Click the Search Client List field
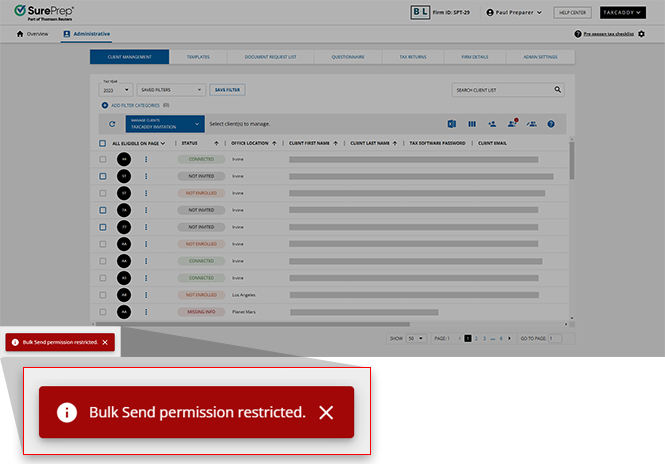665x464 pixels. coord(500,90)
